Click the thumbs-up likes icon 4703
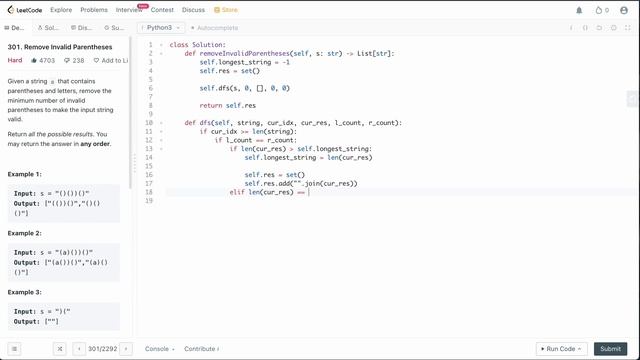This screenshot has width=640, height=360. click(34, 60)
